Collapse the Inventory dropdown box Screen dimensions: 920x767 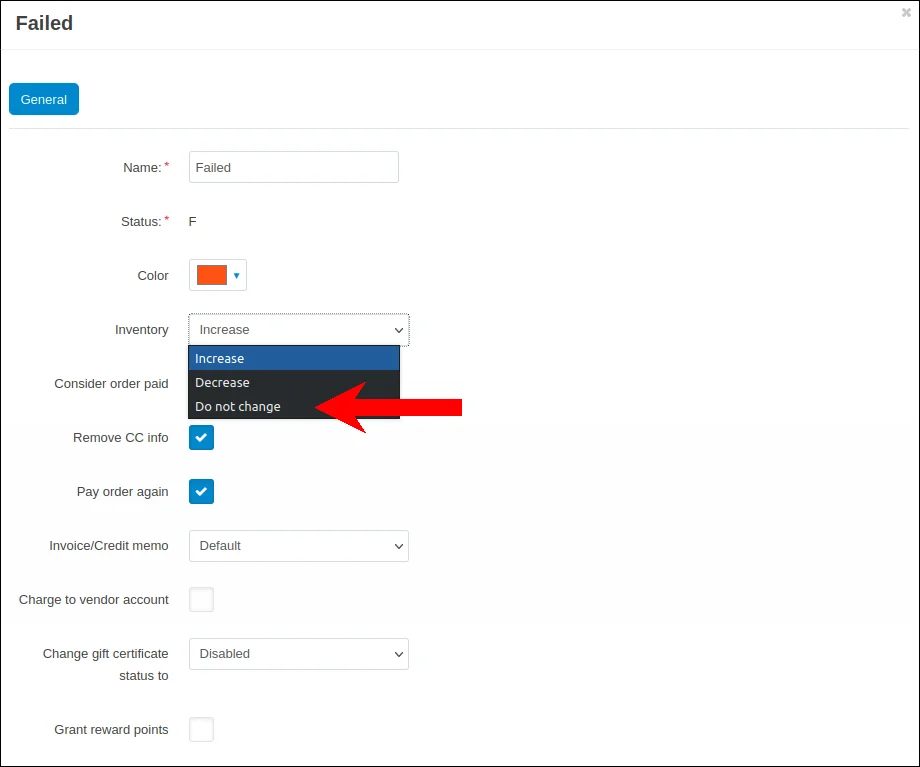coord(298,330)
